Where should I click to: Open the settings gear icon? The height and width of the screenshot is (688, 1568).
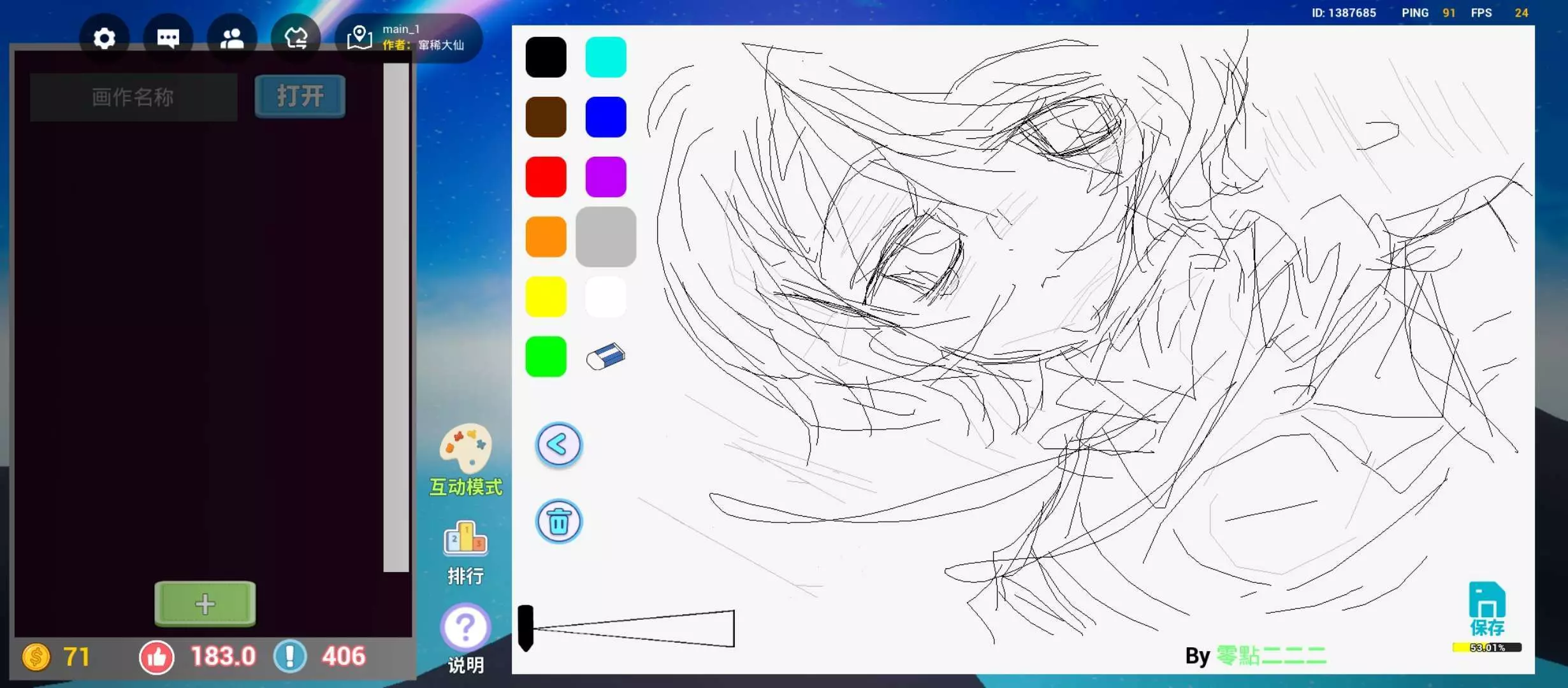click(x=105, y=39)
